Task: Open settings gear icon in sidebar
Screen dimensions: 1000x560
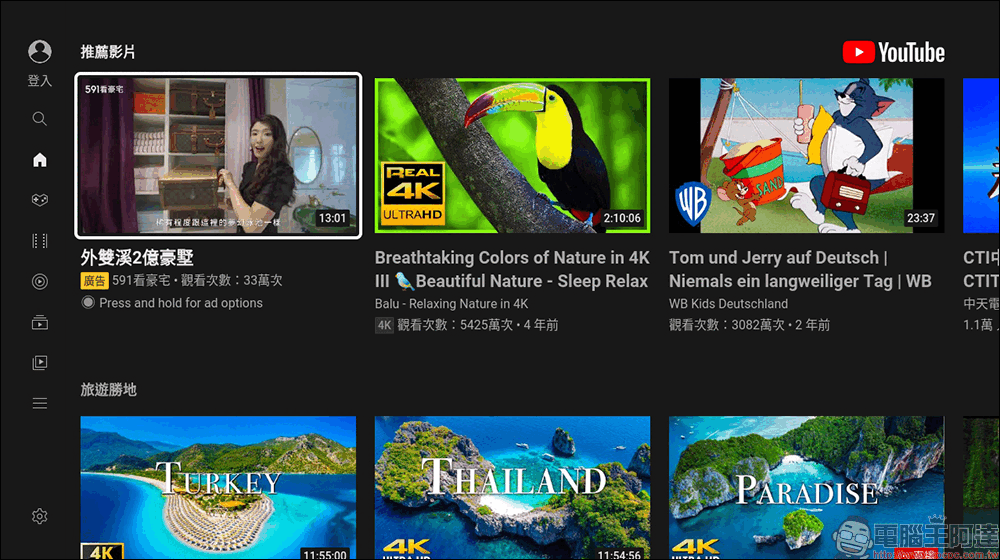Action: coord(40,516)
